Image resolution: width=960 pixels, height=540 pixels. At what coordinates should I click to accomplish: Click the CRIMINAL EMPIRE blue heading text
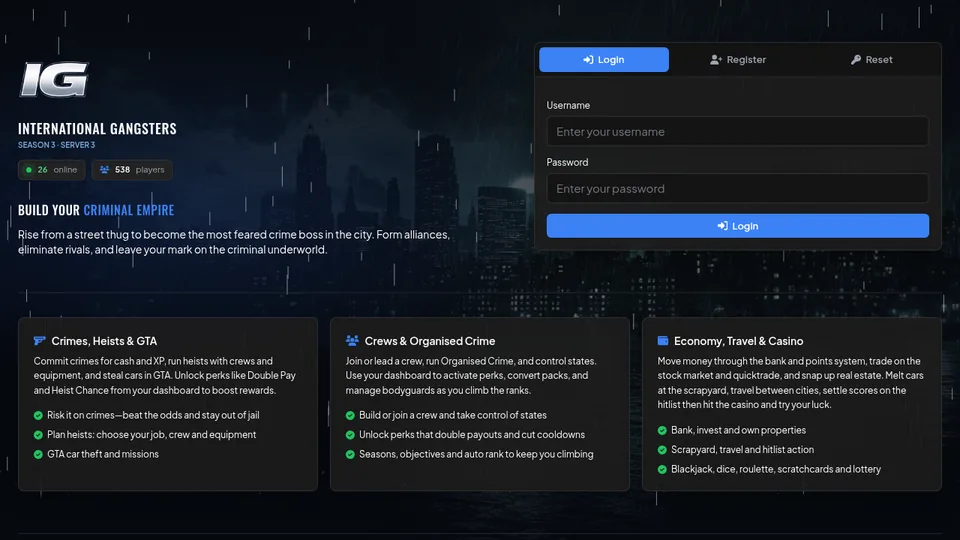click(129, 210)
